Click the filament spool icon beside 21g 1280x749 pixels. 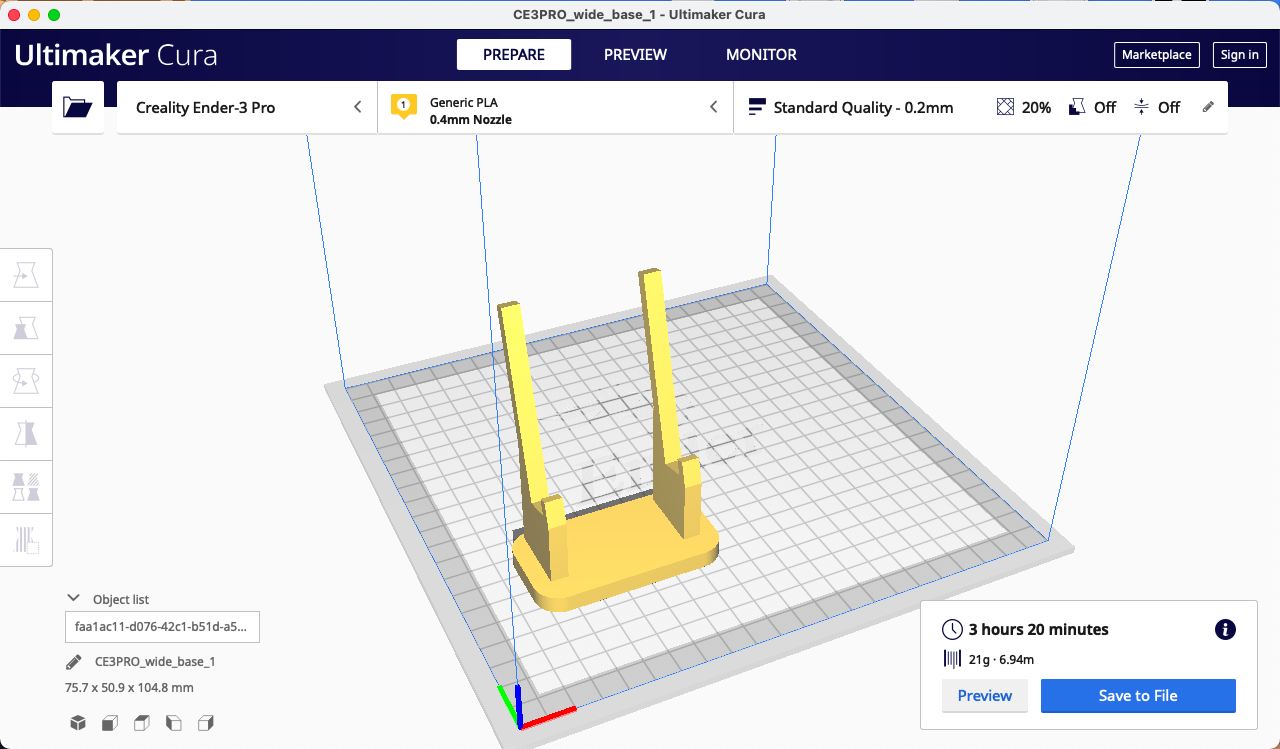[x=953, y=659]
